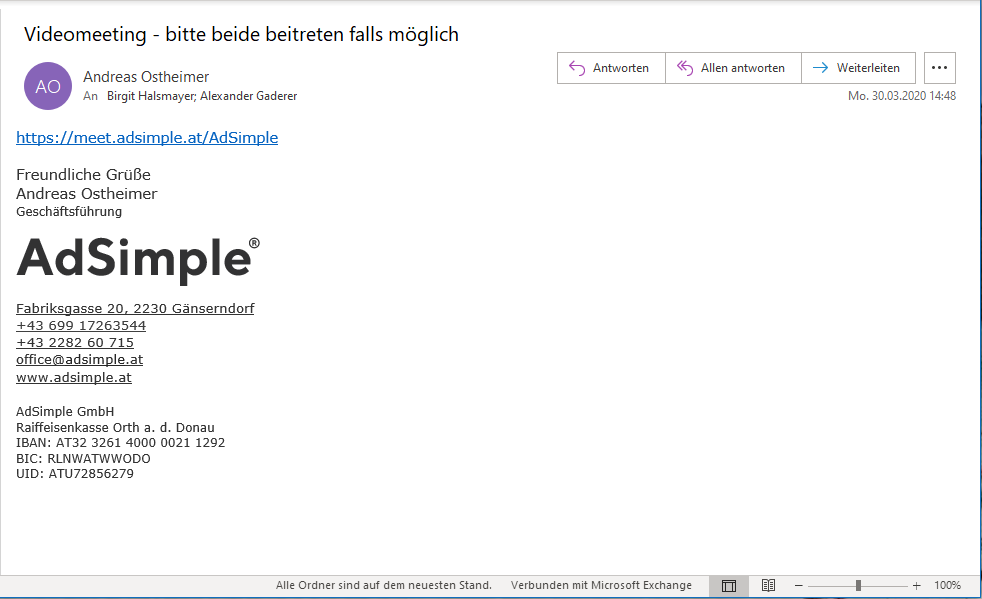Select recipient Birgit Halsmayer
Screen dimensions: 982x599
coord(150,96)
